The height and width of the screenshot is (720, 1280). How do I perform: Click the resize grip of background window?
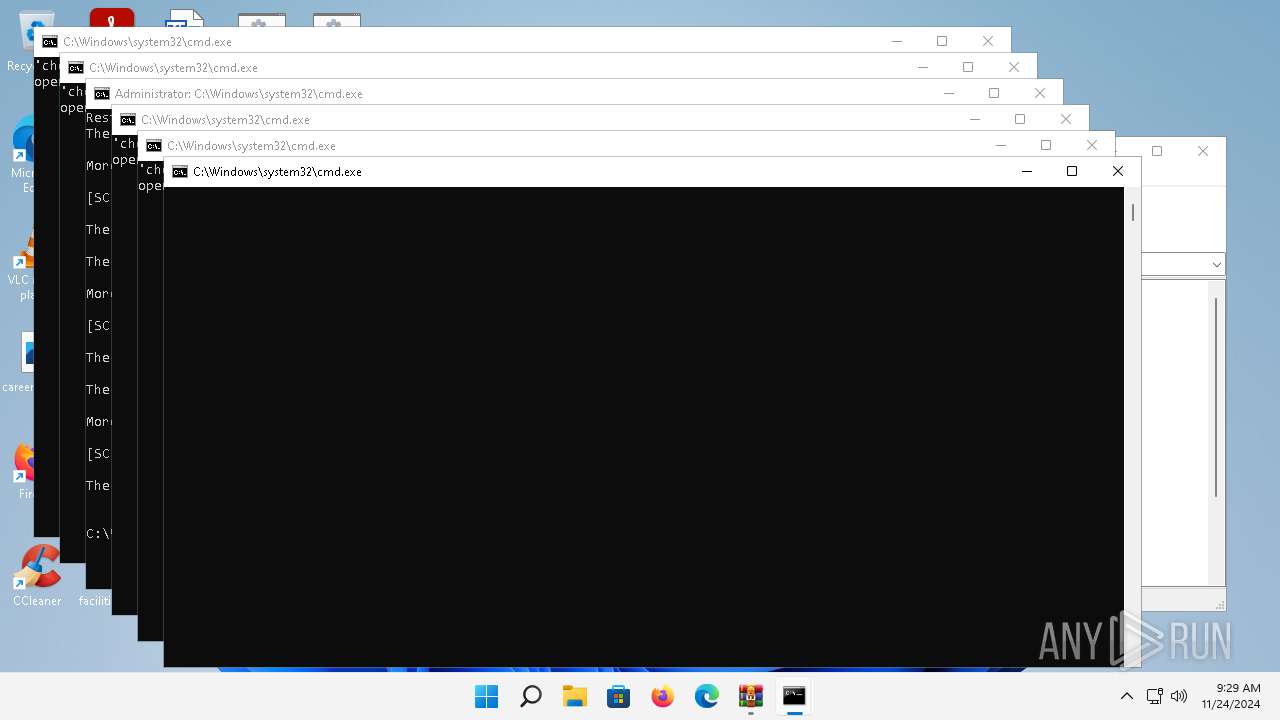pyautogui.click(x=1220, y=604)
